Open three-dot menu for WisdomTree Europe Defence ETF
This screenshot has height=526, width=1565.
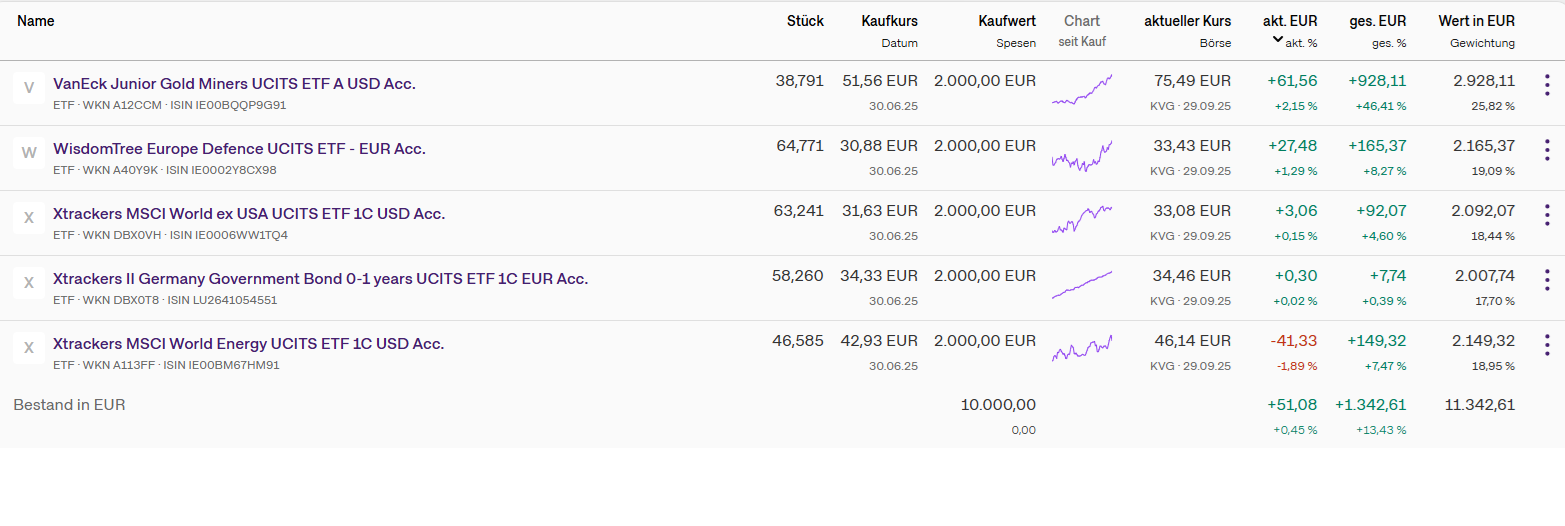(1547, 151)
